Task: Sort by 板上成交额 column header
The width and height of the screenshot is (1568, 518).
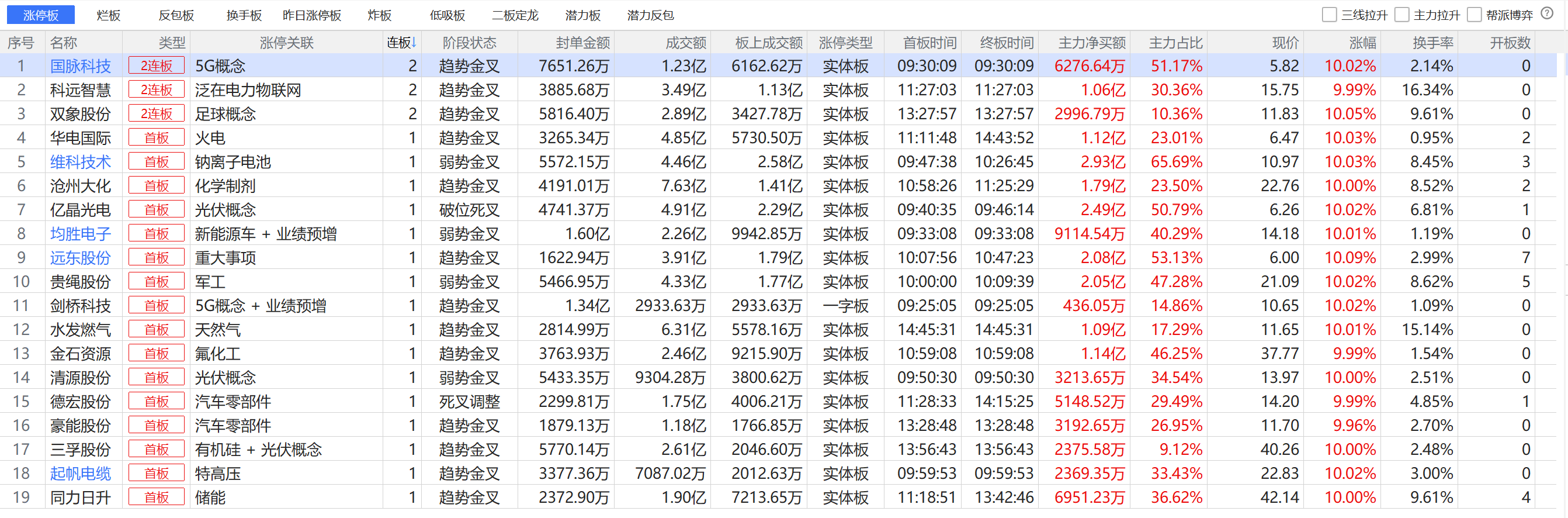Action: [769, 43]
